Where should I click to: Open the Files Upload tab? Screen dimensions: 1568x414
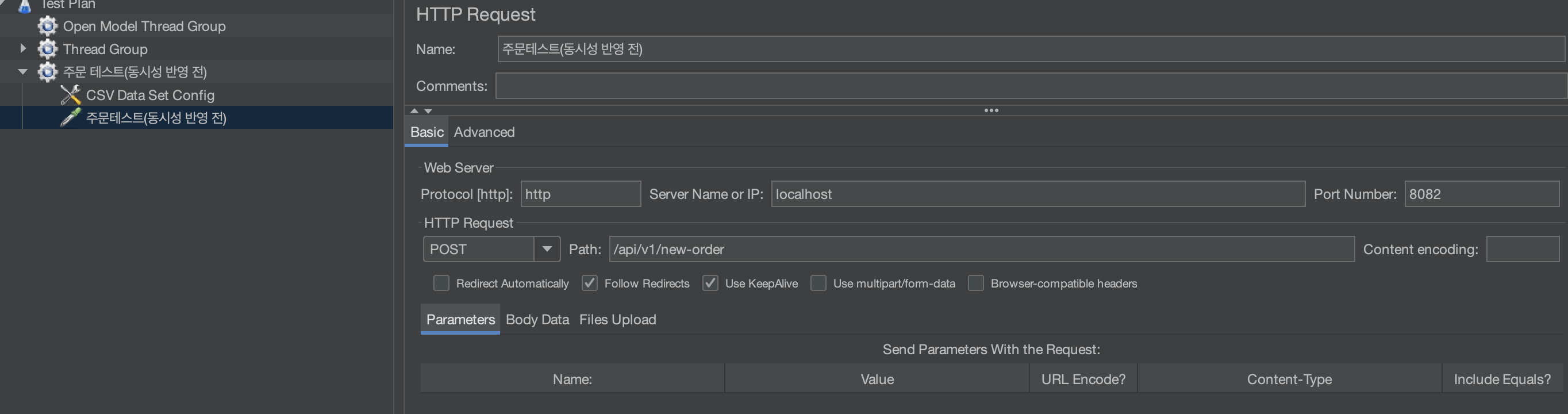[x=618, y=320]
